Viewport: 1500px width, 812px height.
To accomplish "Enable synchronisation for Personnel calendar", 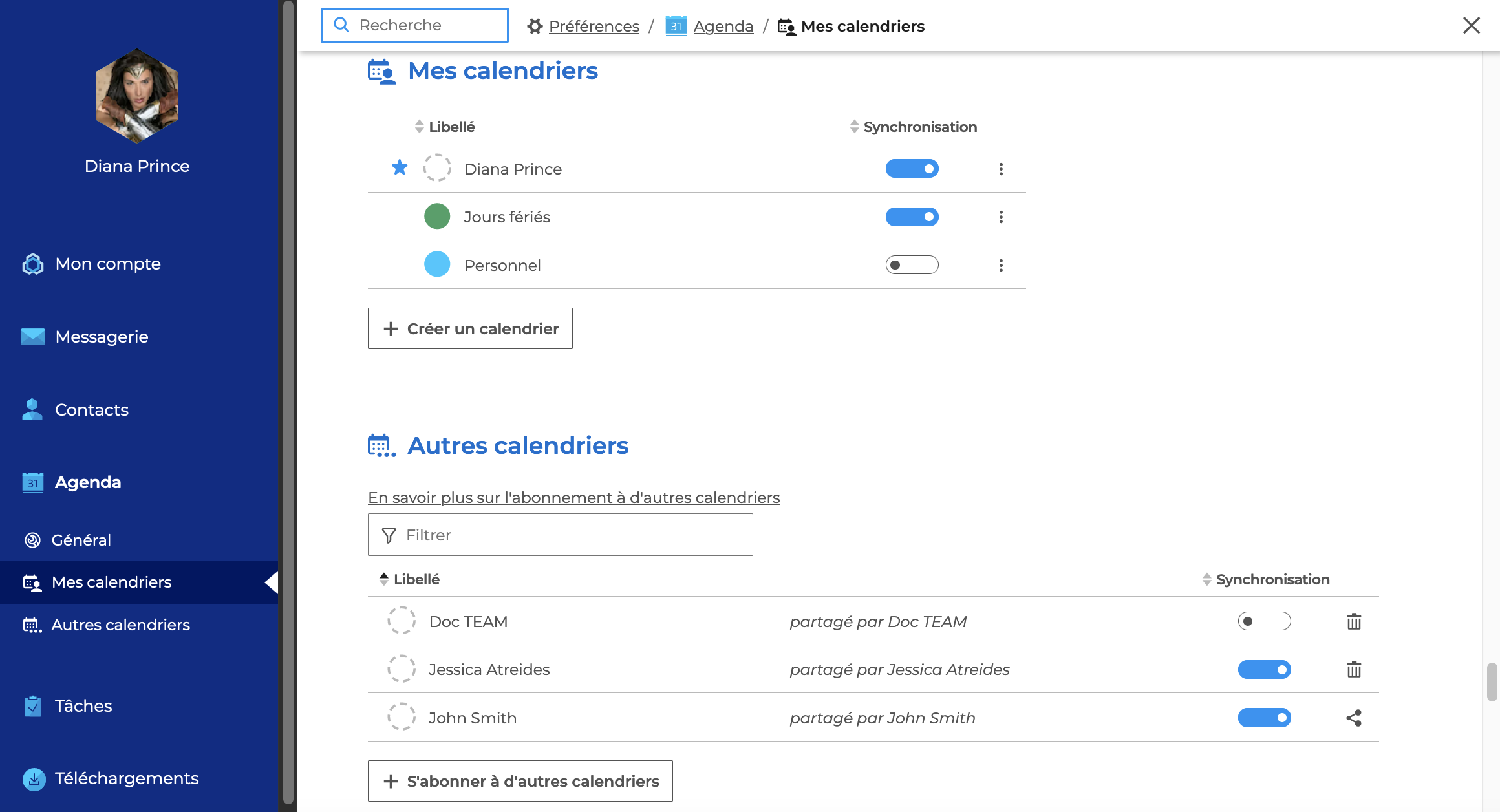I will pos(912,265).
